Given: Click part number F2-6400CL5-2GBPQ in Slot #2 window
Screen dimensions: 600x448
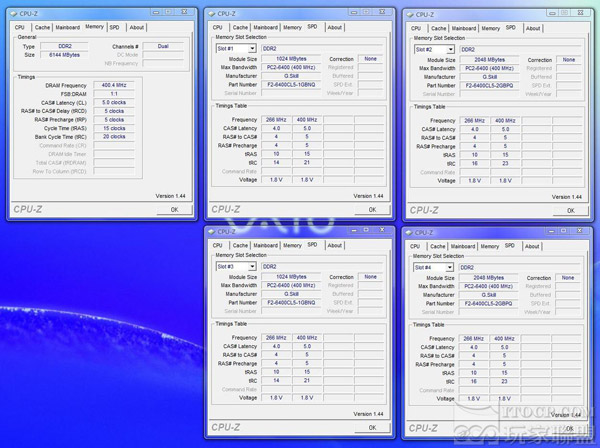Looking at the screenshot, I should (x=489, y=85).
